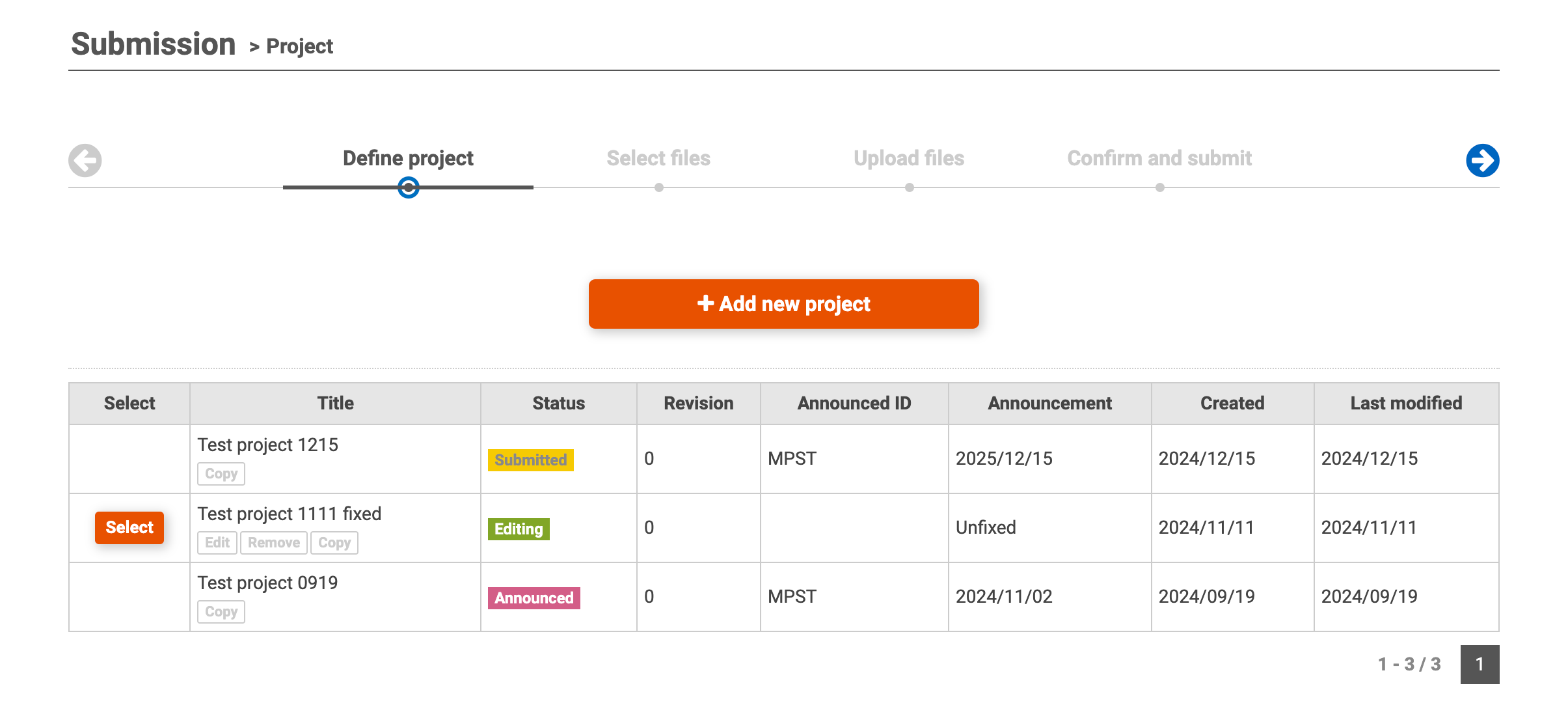This screenshot has height=703, width=1568.
Task: Click the Upload files step dot
Action: pyautogui.click(x=909, y=188)
